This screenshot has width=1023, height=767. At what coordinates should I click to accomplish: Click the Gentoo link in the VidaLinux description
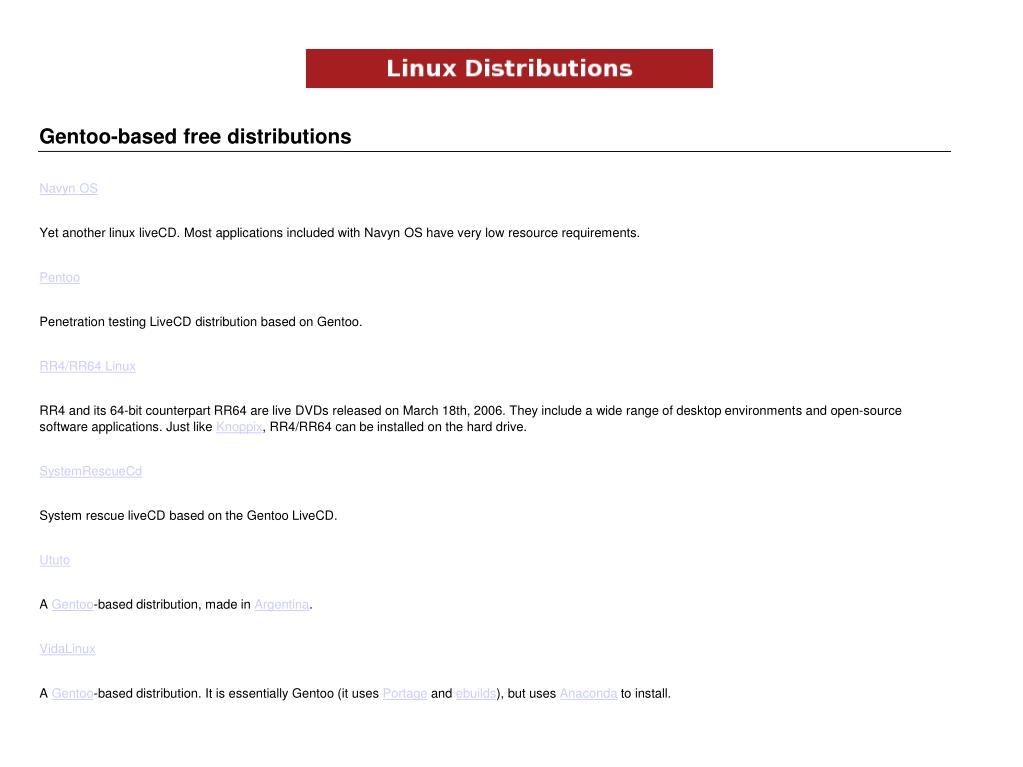[x=72, y=693]
